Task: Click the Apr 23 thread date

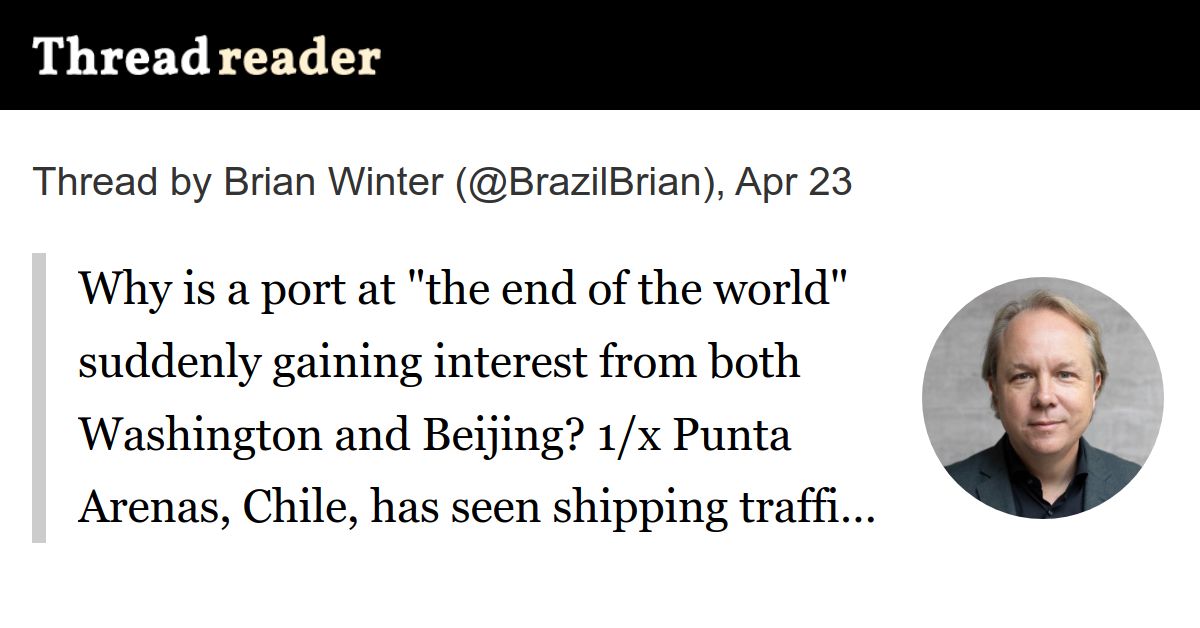Action: click(794, 182)
